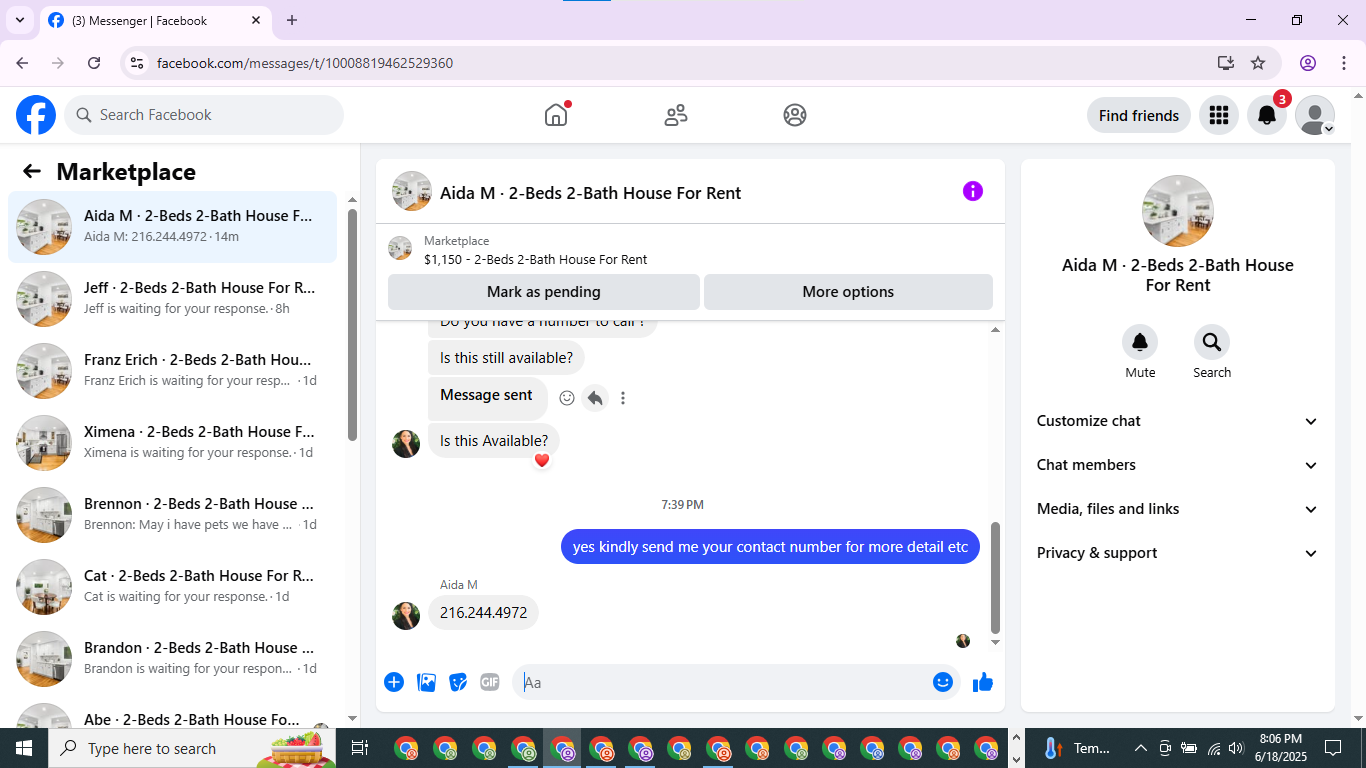Open Cat's conversation in the list
Screen dimensions: 1366x768
point(173,587)
